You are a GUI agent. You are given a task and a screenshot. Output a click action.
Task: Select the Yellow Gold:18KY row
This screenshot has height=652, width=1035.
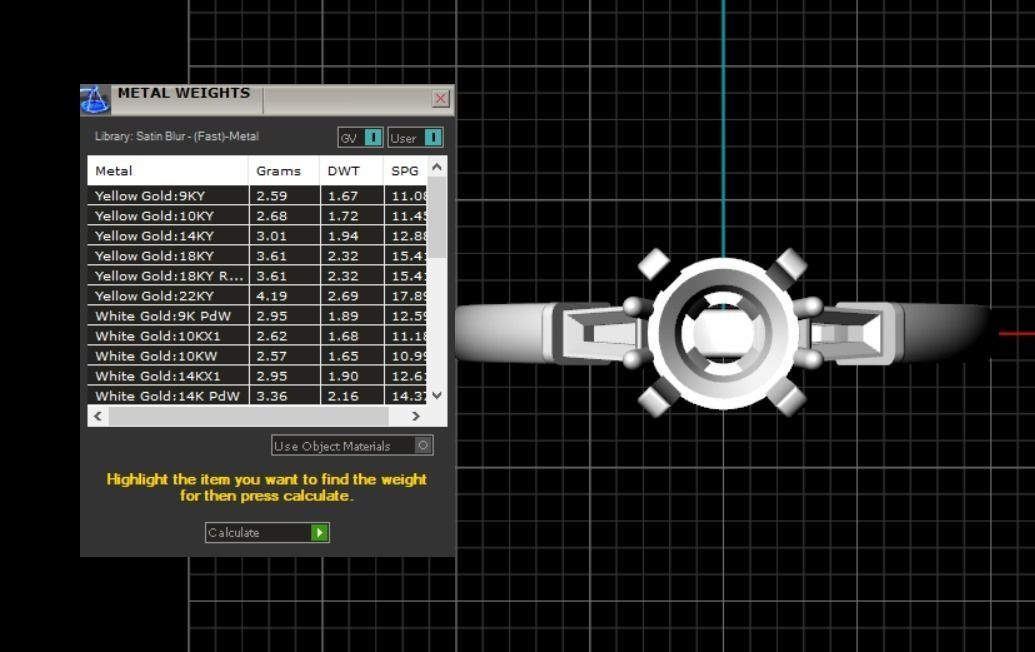pos(258,255)
